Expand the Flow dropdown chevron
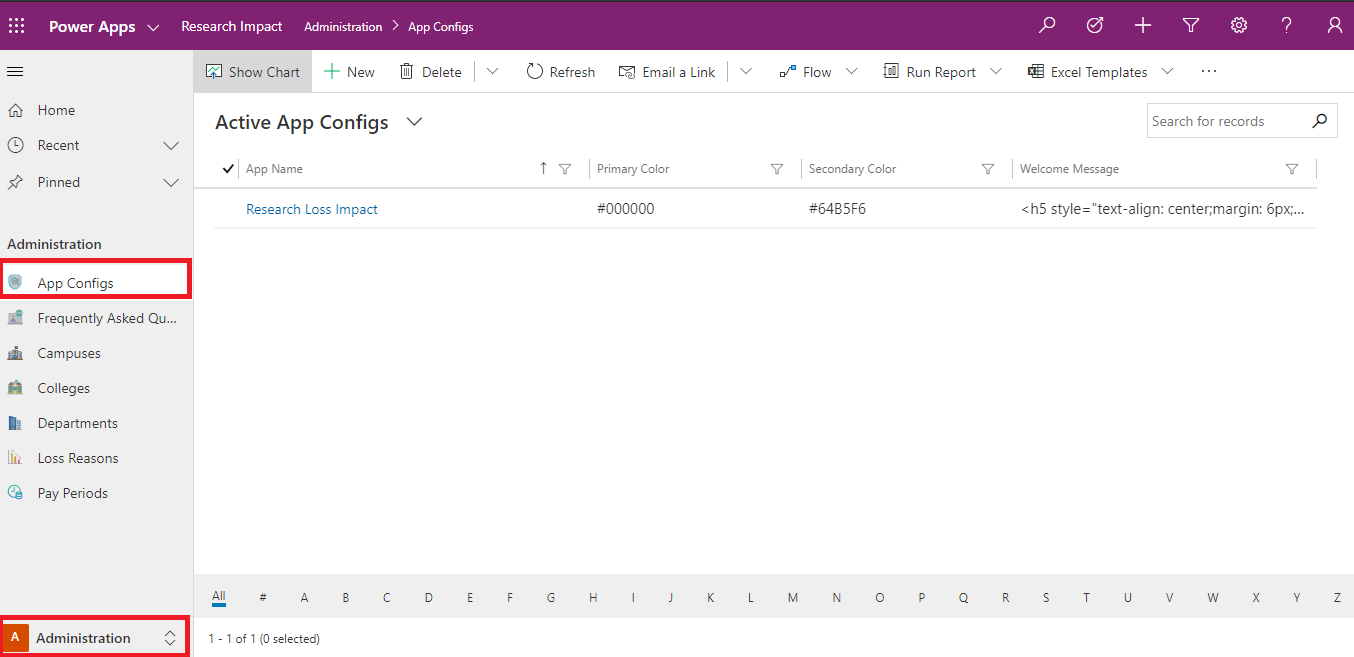 coord(851,72)
